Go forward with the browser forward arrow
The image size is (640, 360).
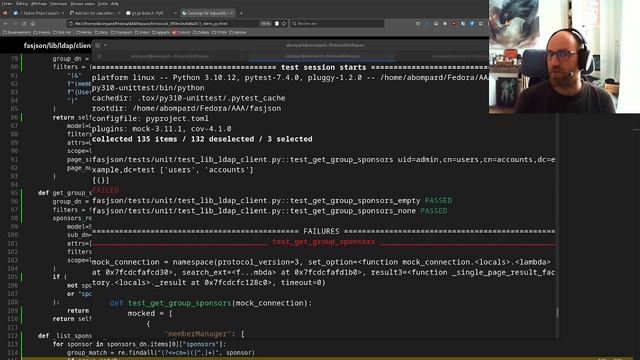[x=15, y=24]
